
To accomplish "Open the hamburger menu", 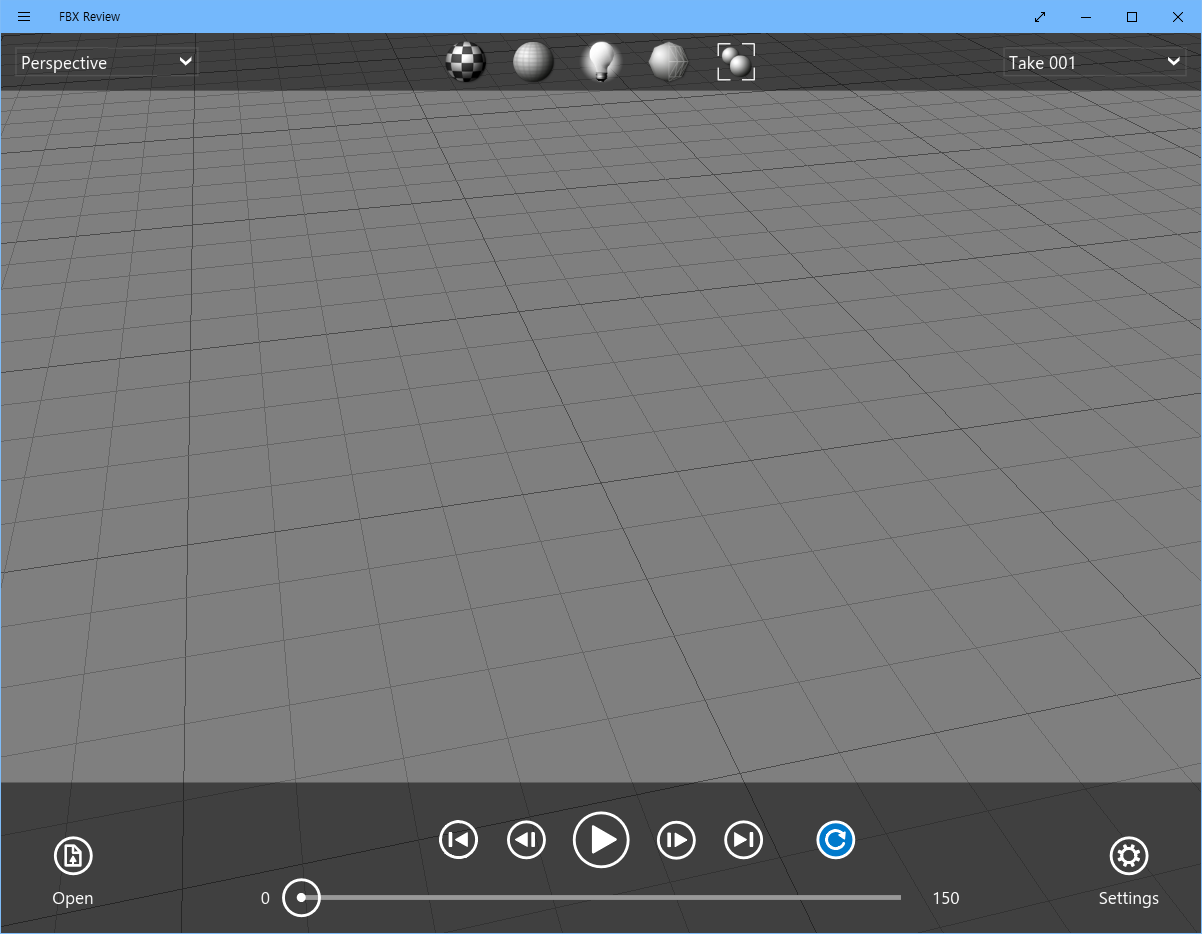I will point(24,16).
